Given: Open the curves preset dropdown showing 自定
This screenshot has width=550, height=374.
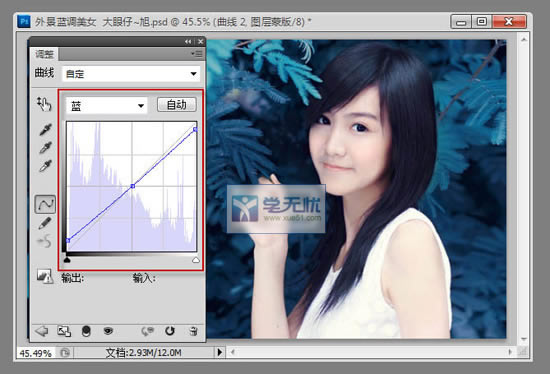Looking at the screenshot, I should pos(131,74).
